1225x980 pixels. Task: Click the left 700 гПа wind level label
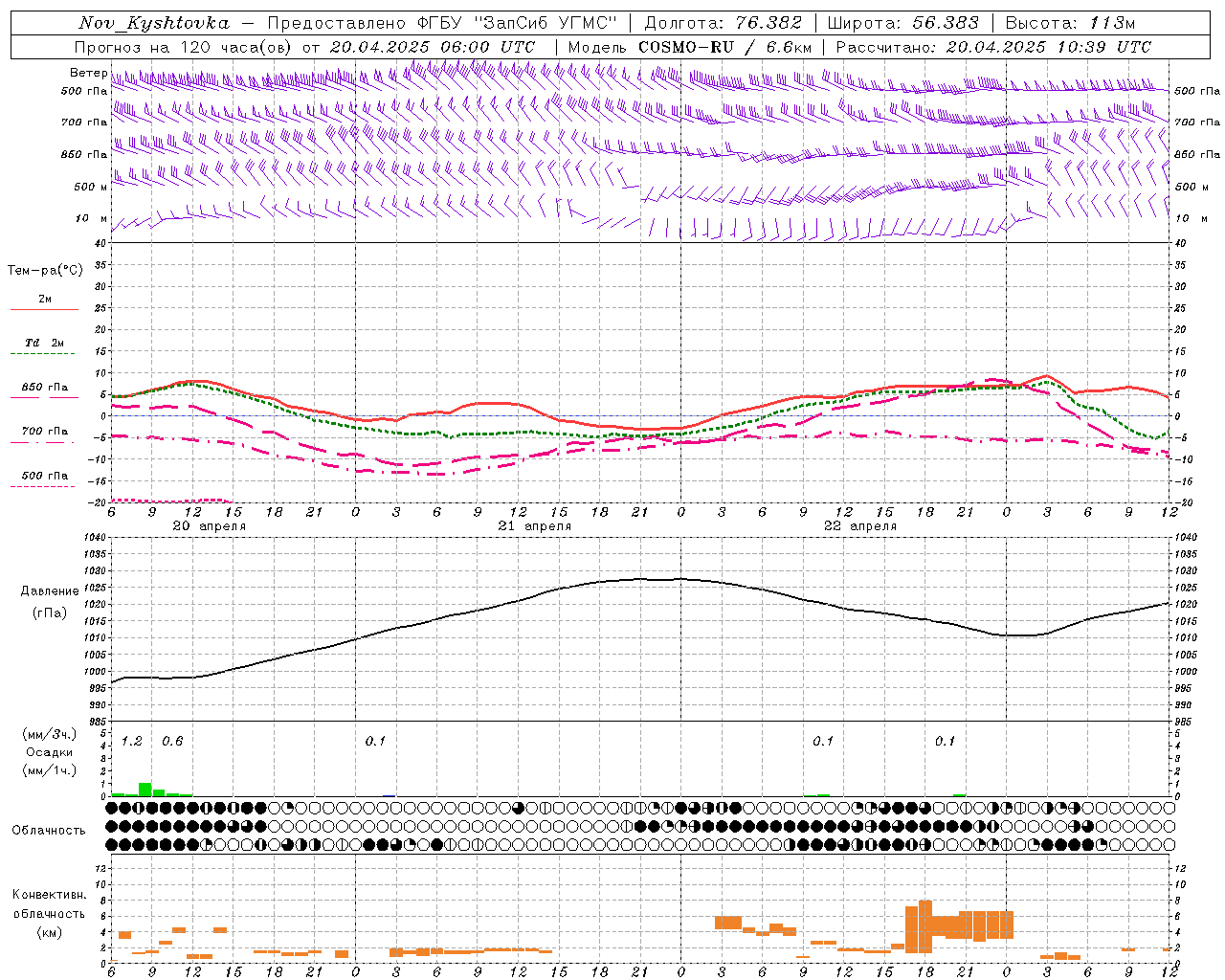(x=84, y=122)
